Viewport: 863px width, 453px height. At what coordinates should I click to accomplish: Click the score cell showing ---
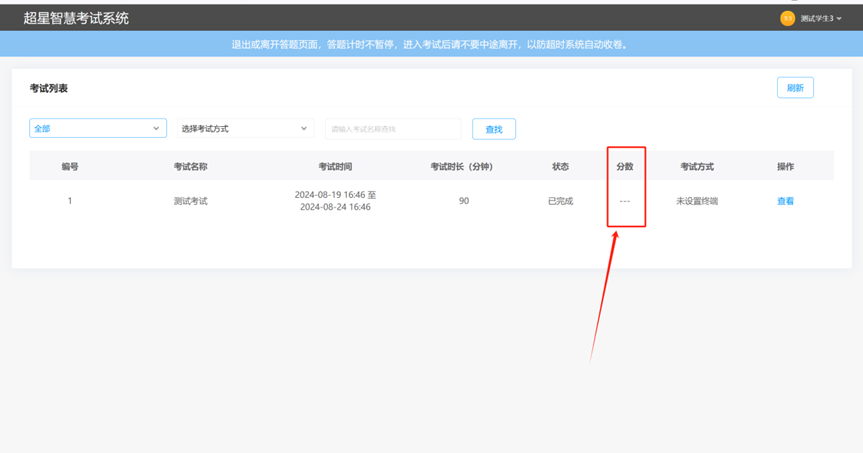625,201
